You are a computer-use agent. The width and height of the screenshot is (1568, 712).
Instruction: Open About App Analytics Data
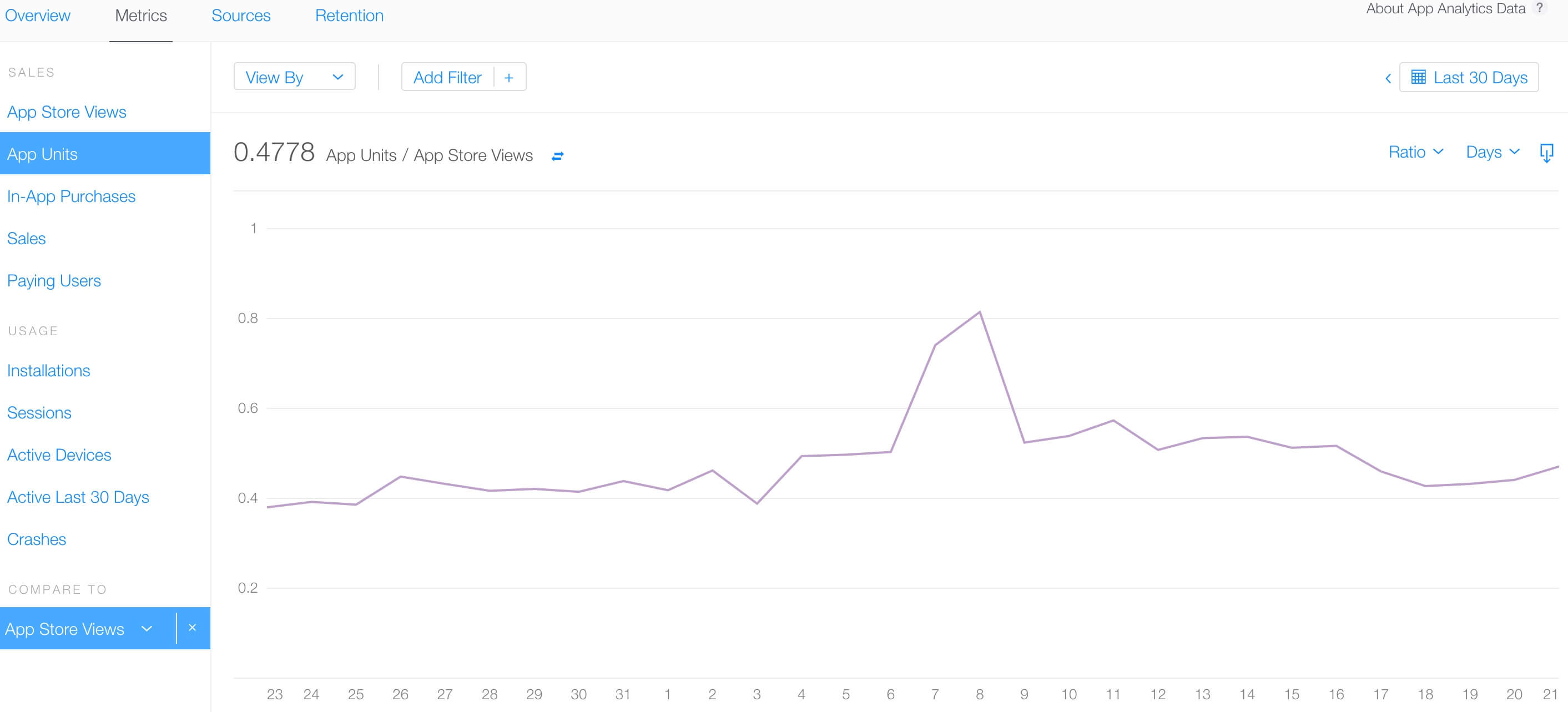point(1445,8)
